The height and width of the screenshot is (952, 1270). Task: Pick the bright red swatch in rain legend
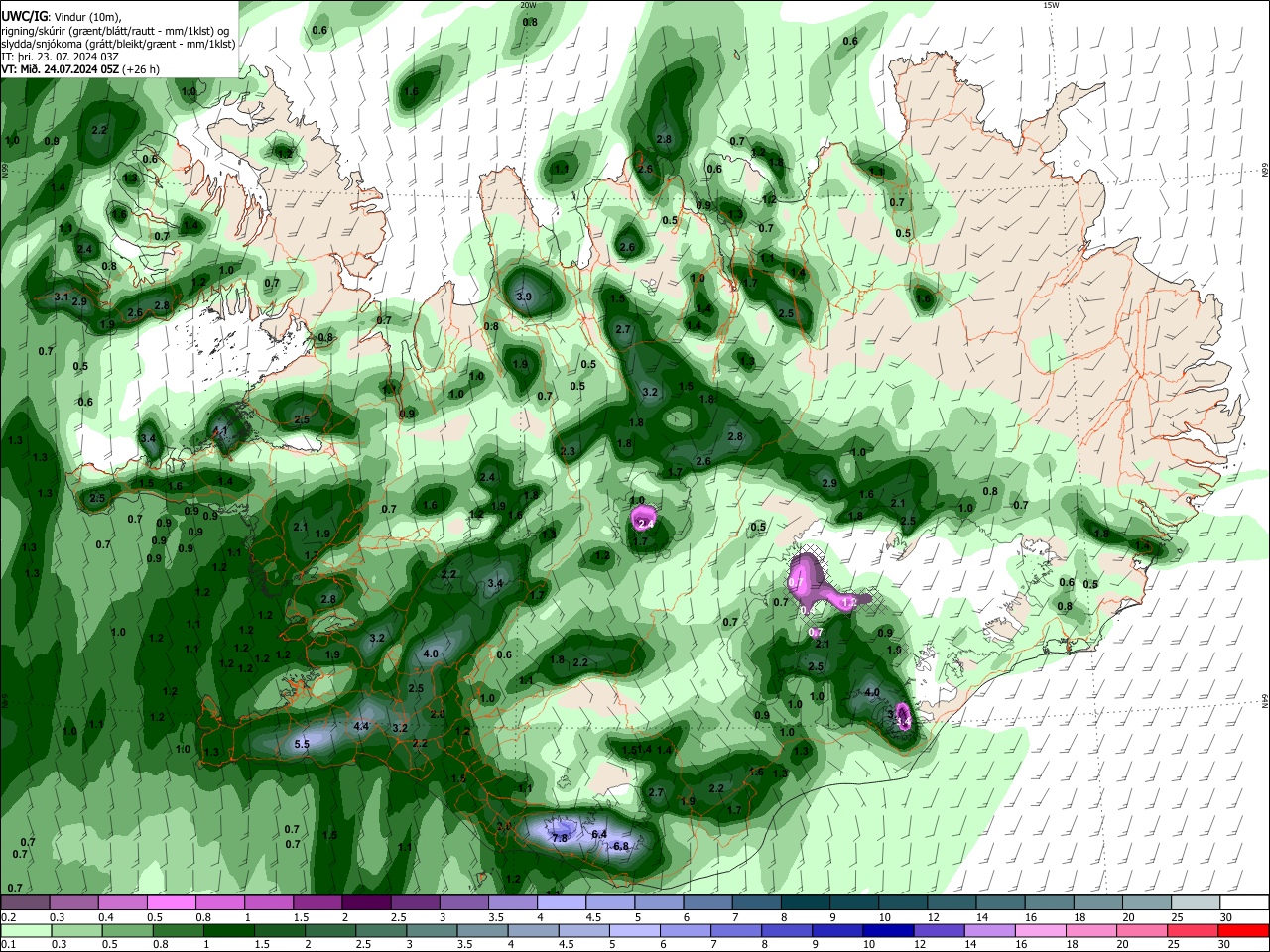pos(1244,931)
